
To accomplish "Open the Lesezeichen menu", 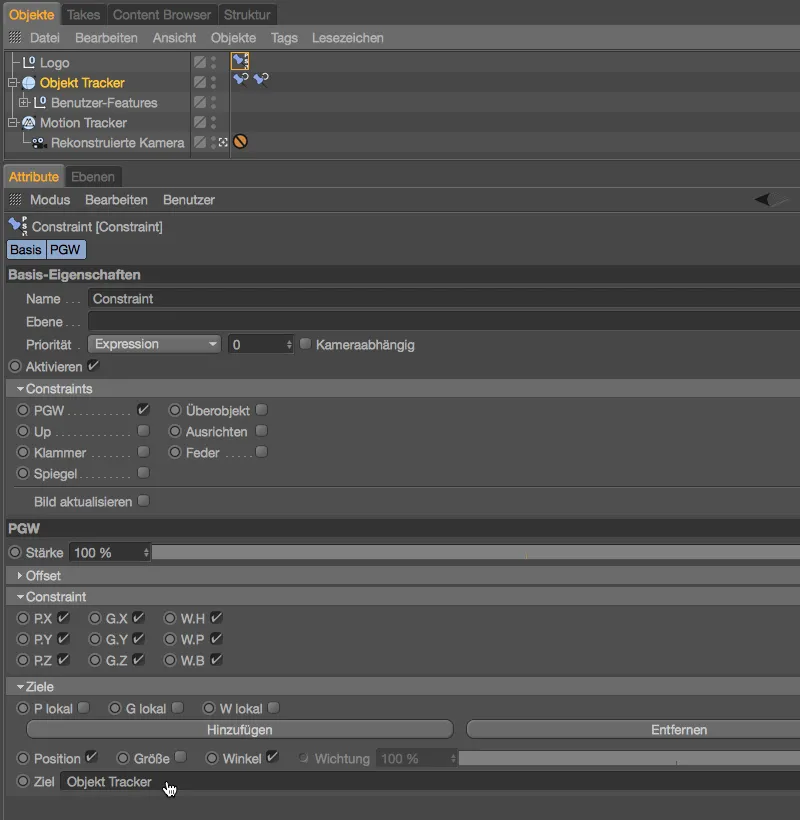I will pos(348,38).
